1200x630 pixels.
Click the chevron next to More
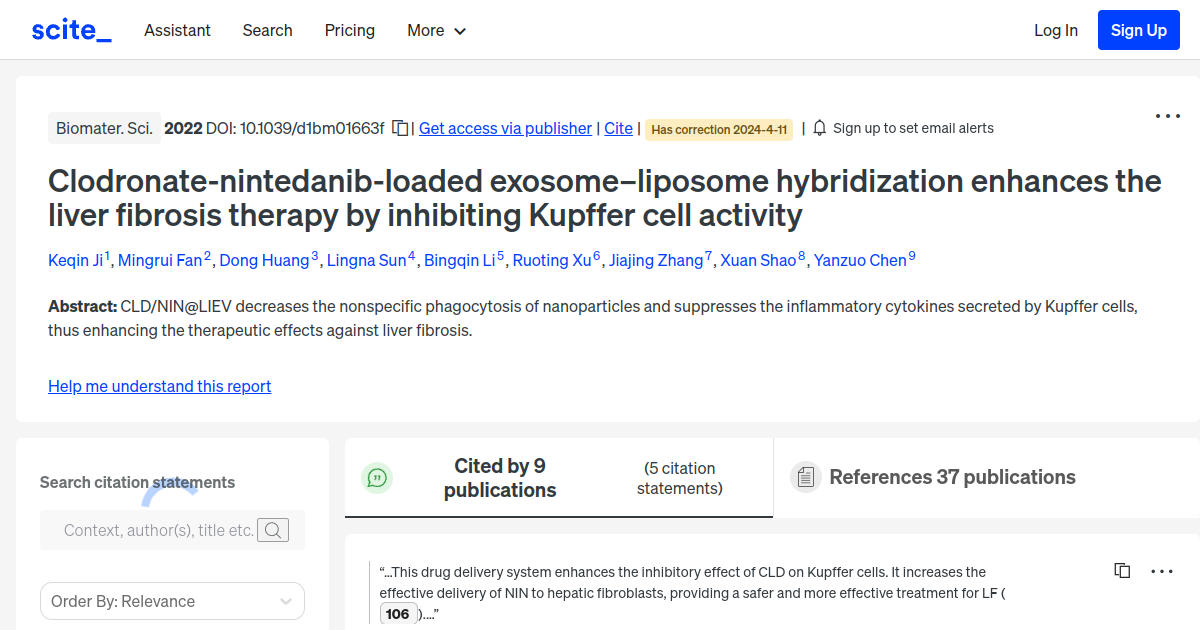click(460, 31)
